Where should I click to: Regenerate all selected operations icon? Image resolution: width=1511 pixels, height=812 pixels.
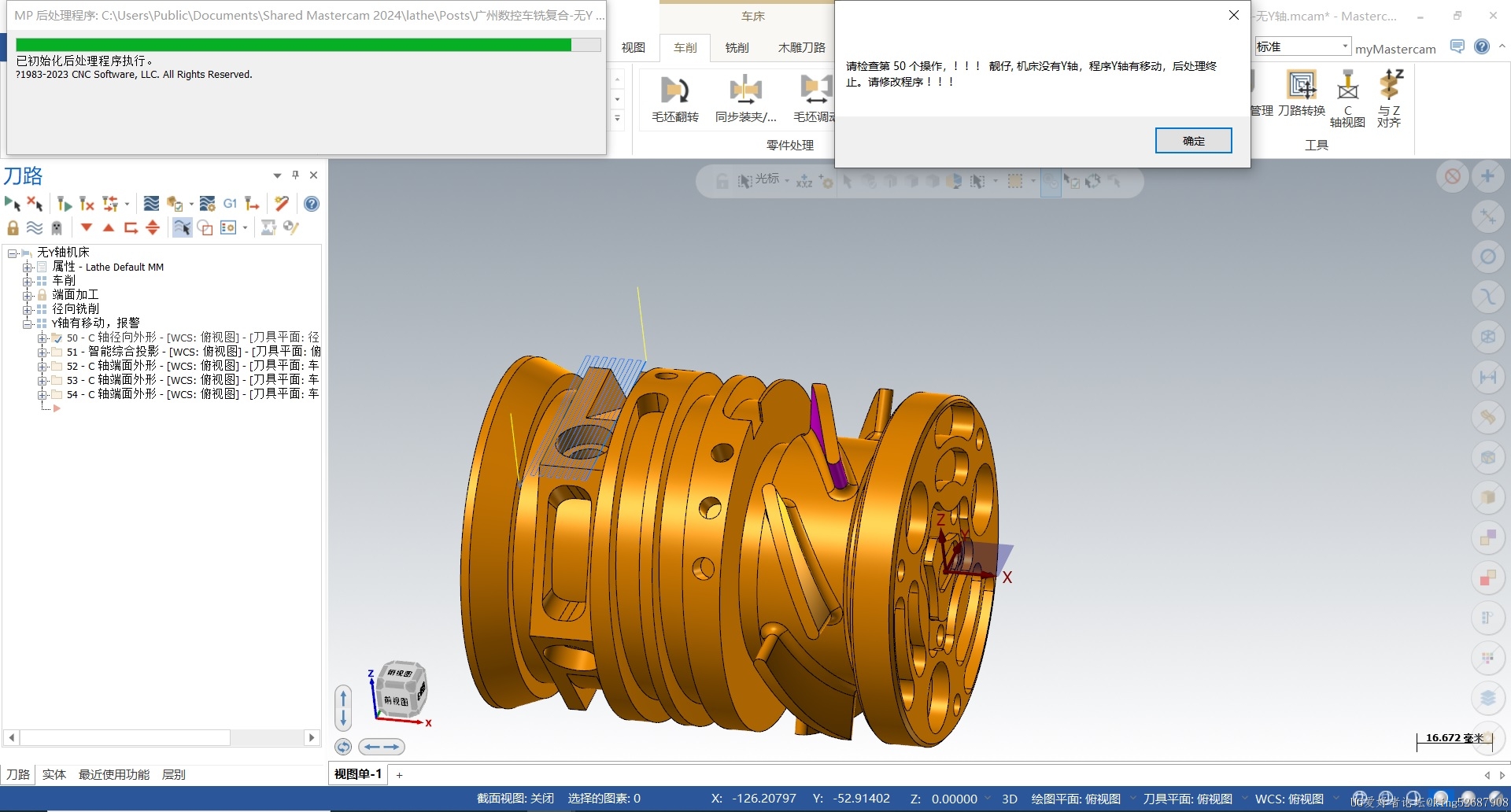click(65, 204)
